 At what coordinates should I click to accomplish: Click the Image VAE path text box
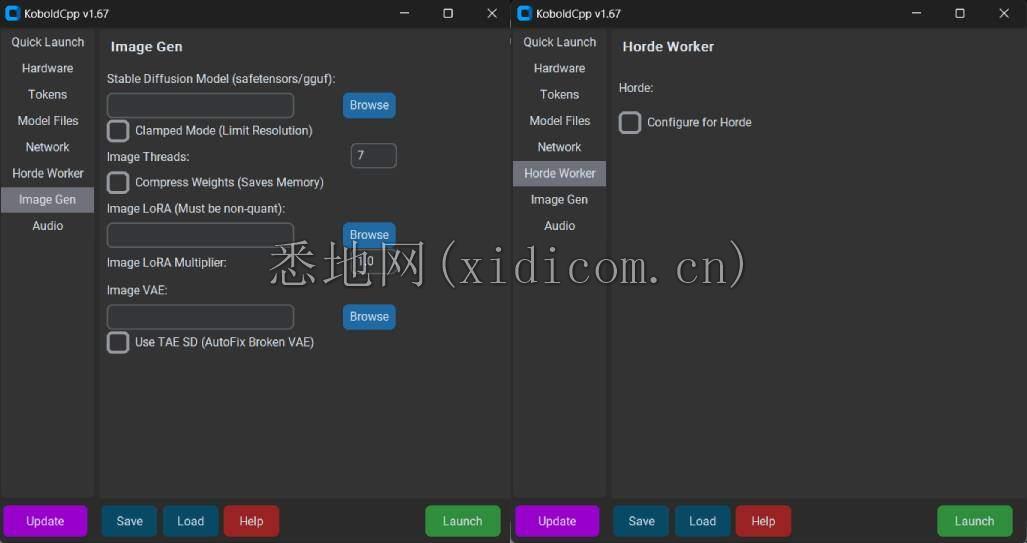200,317
